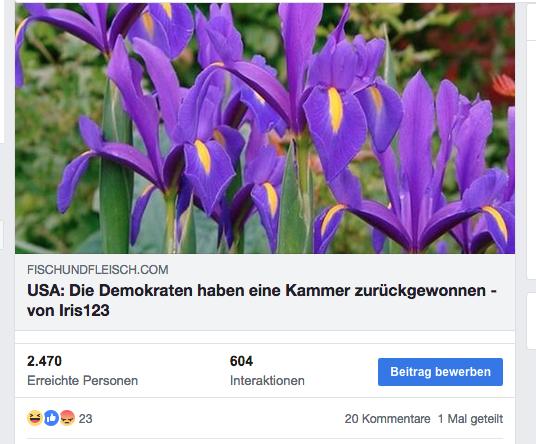Click the FISCHUNDFLEISCH.COM source domain
The width and height of the screenshot is (536, 444).
(98, 270)
